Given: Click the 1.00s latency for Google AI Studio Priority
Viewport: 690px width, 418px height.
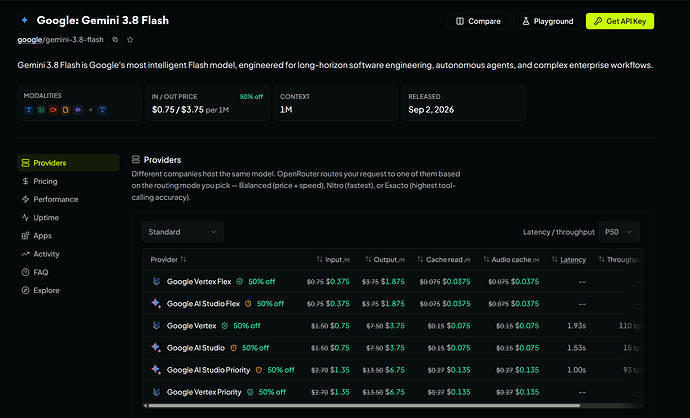Looking at the screenshot, I should click(576, 370).
